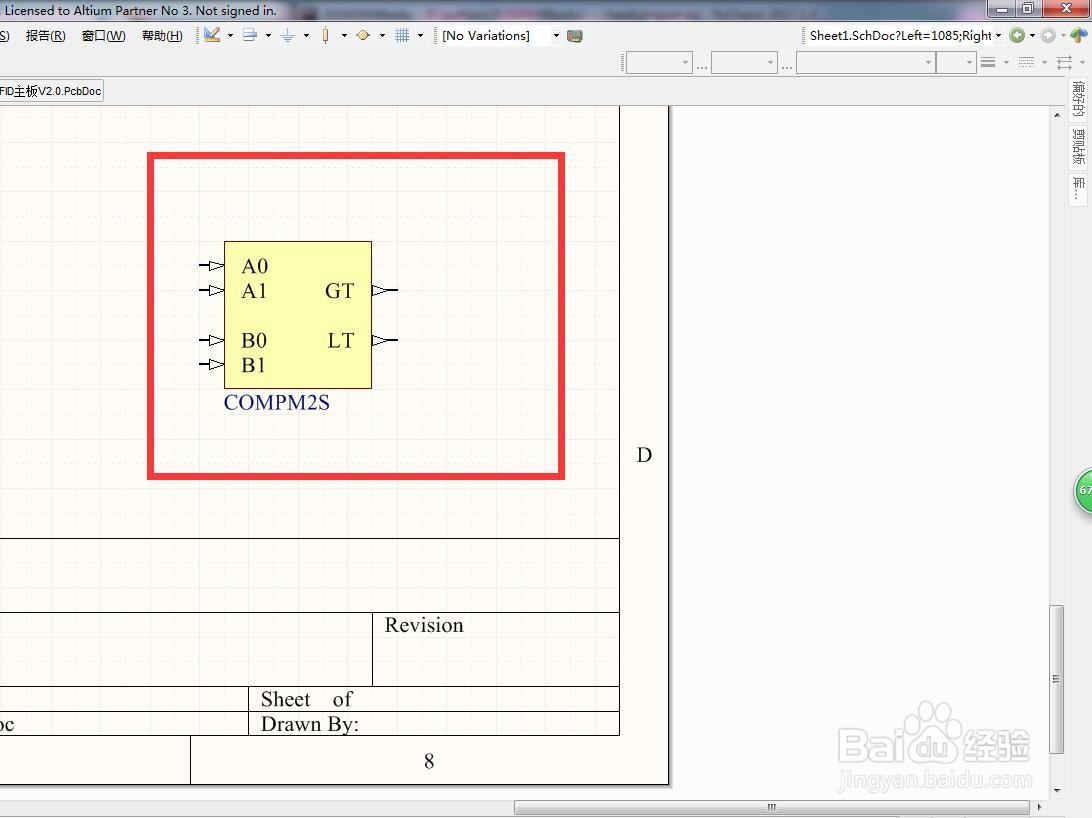Click the Revision title block text
This screenshot has width=1092, height=818.
424,625
